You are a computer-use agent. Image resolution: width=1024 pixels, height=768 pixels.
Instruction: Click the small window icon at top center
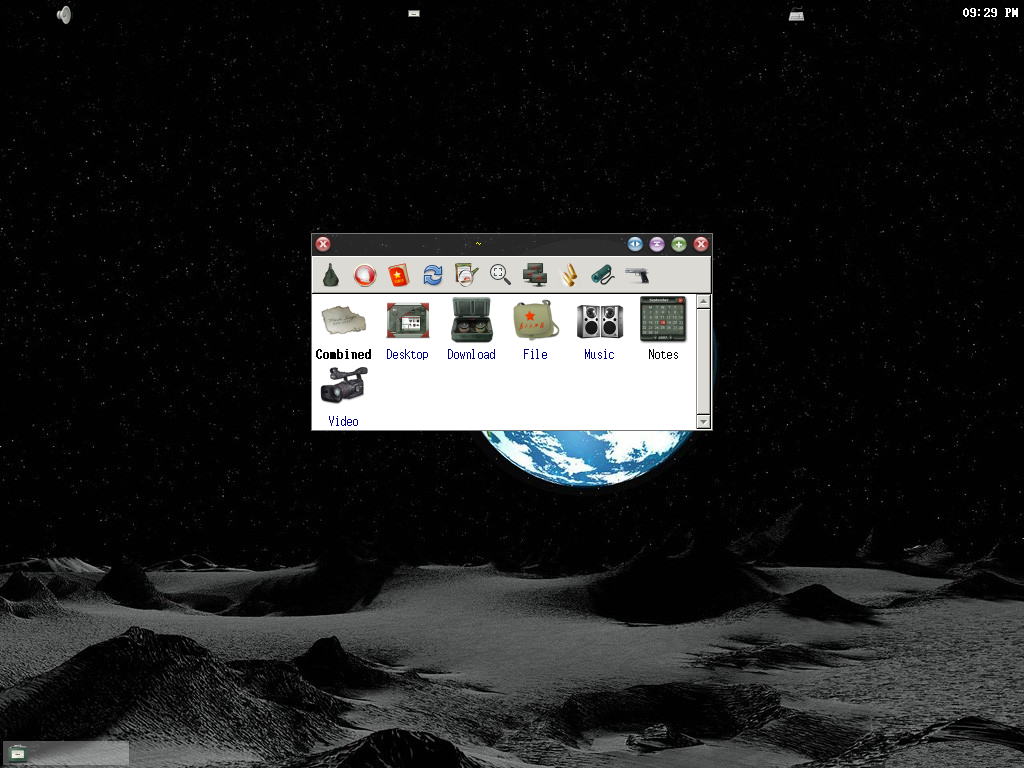tap(414, 13)
